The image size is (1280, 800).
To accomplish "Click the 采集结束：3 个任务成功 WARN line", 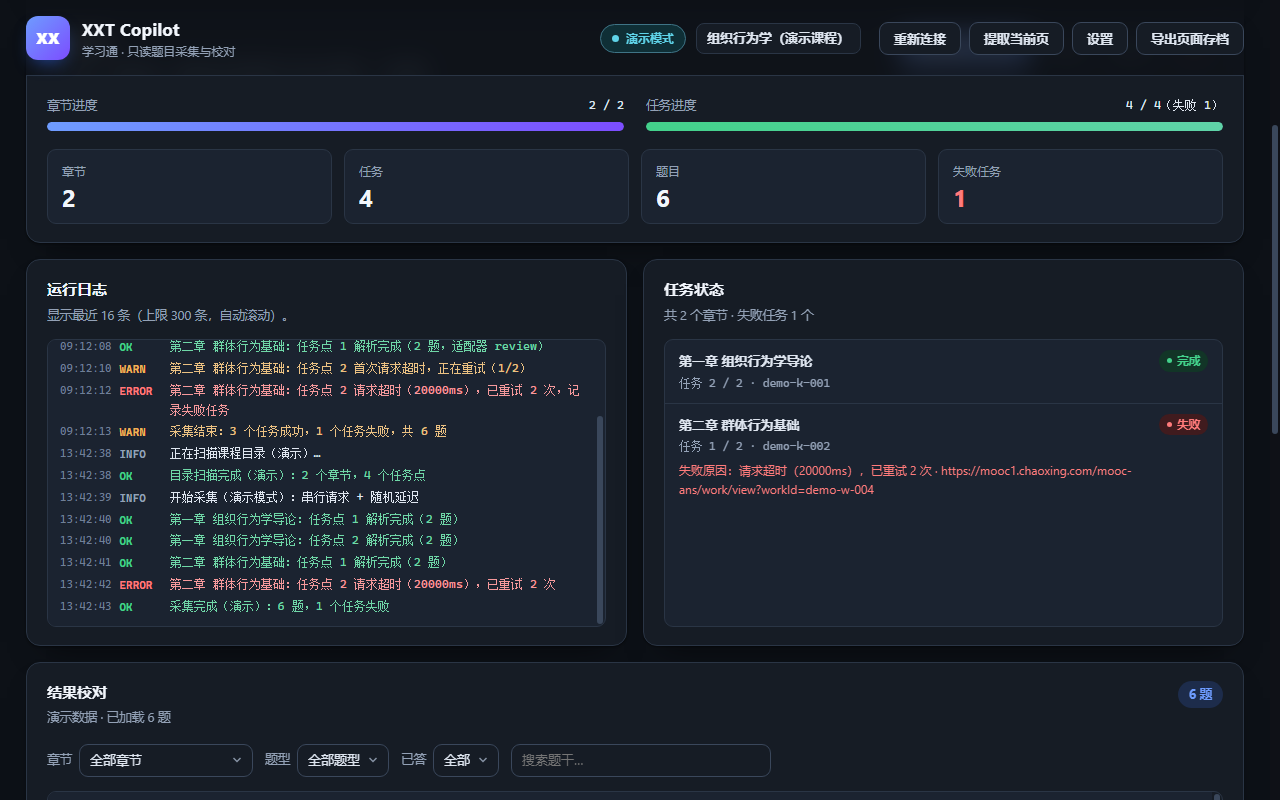I will coord(321,431).
